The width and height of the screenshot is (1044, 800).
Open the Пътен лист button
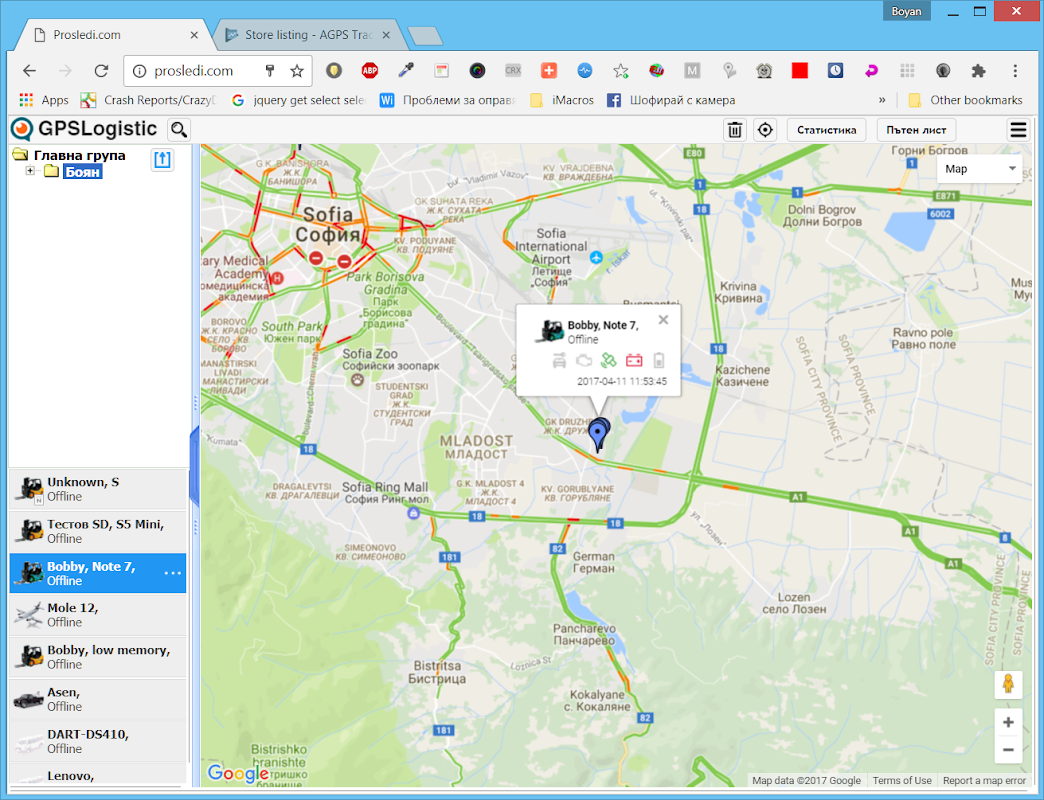pyautogui.click(x=916, y=130)
